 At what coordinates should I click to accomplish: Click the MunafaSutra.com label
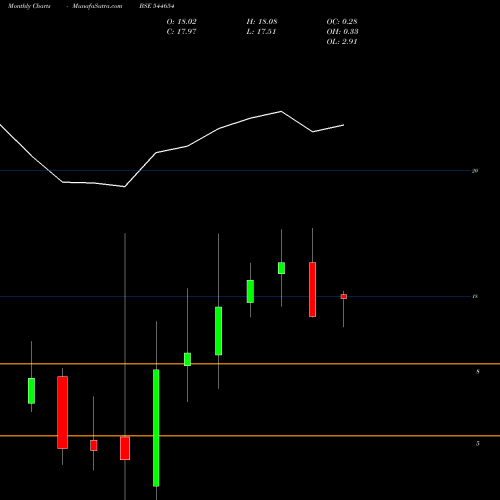(97, 6)
